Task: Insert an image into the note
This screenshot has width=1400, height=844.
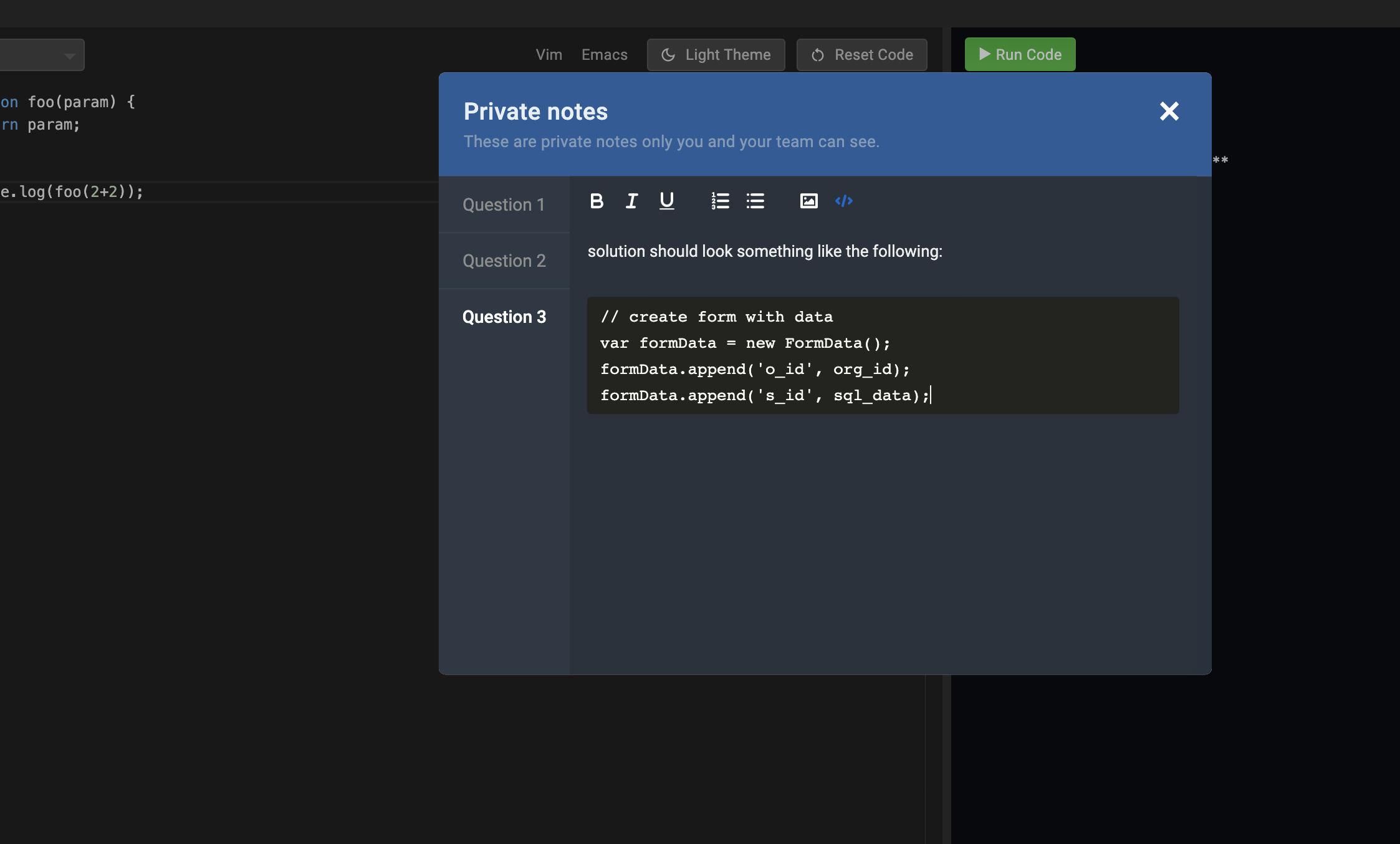Action: pos(808,201)
